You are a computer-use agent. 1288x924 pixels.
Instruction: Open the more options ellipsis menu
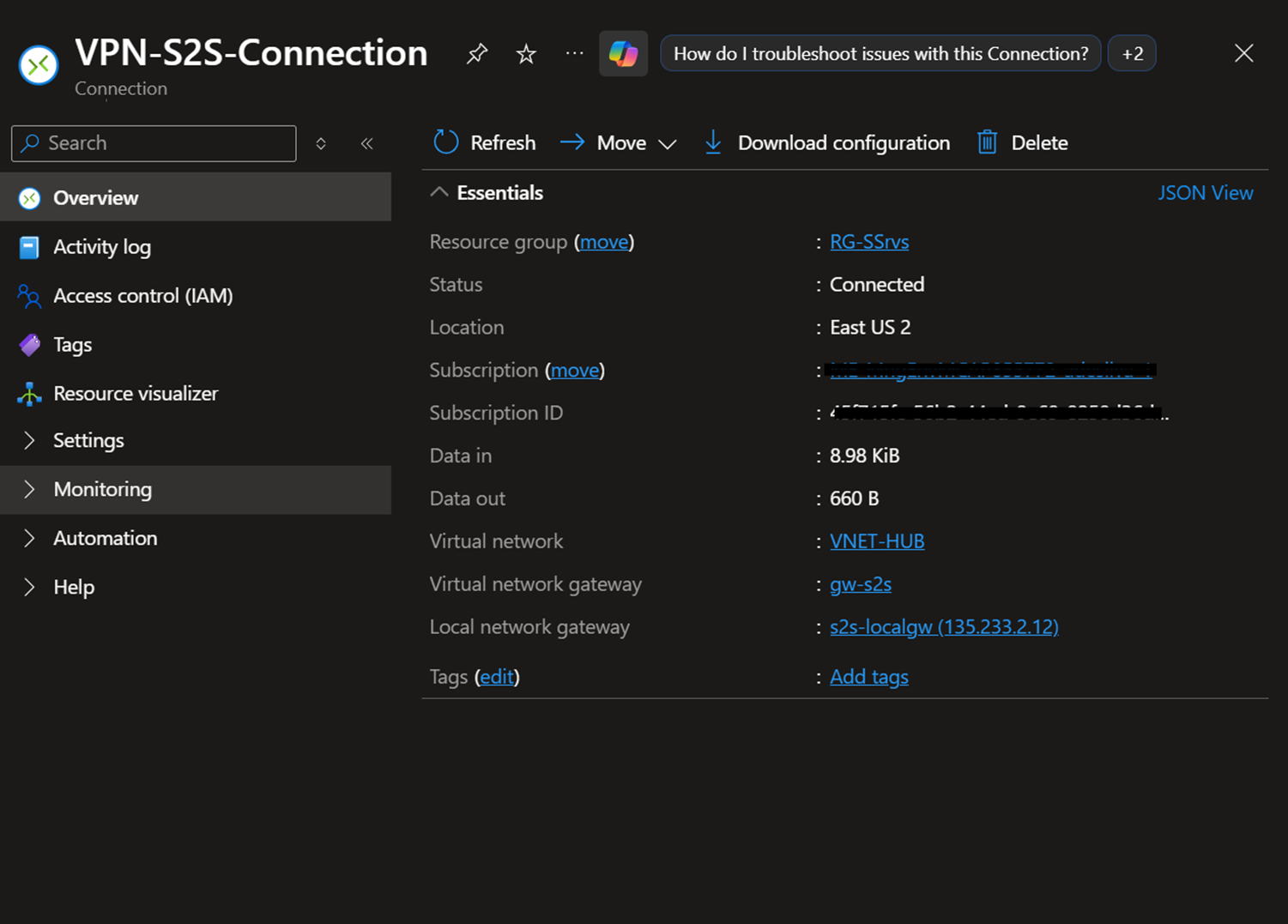[x=574, y=54]
